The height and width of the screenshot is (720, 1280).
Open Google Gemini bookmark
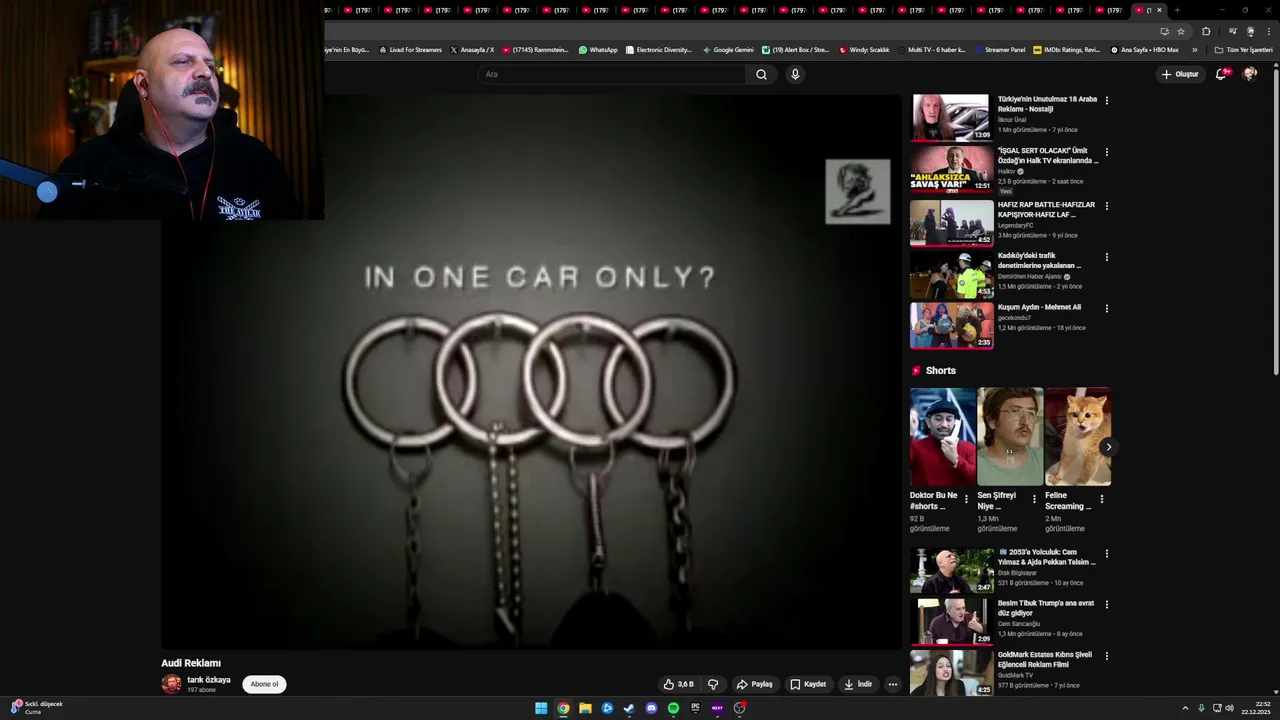[728, 50]
